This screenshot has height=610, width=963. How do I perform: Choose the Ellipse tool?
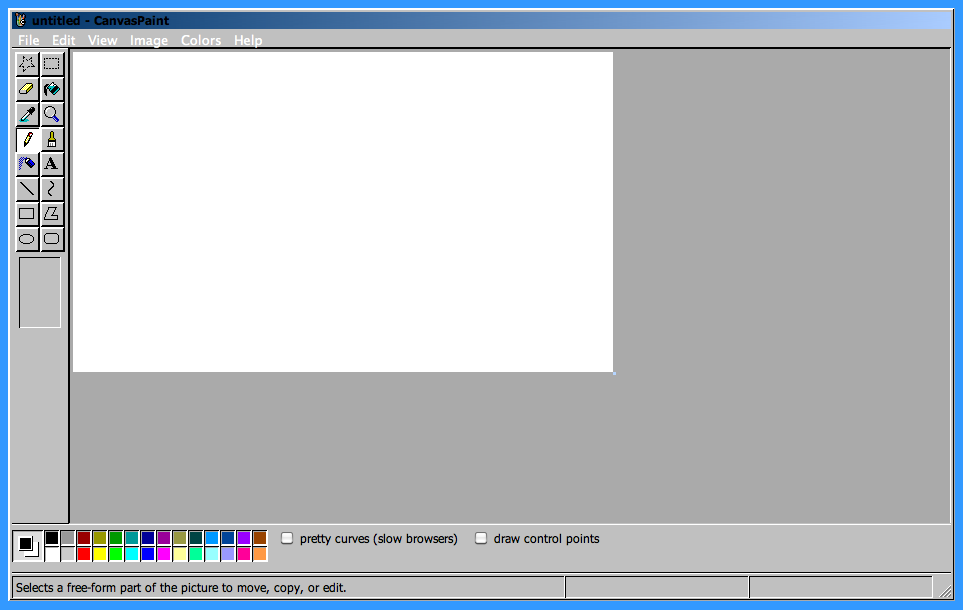[x=27, y=240]
